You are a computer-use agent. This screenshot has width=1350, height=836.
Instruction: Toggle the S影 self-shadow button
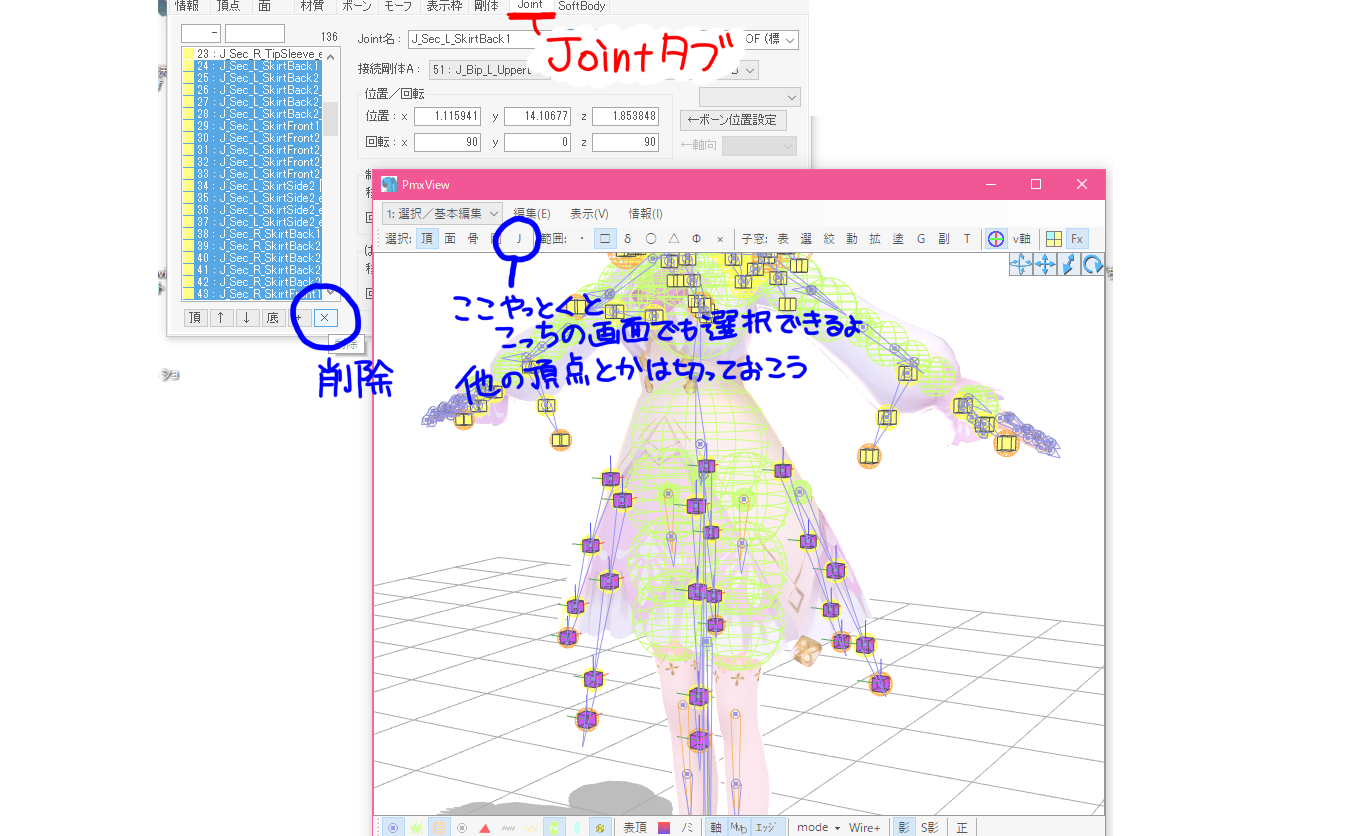click(929, 827)
